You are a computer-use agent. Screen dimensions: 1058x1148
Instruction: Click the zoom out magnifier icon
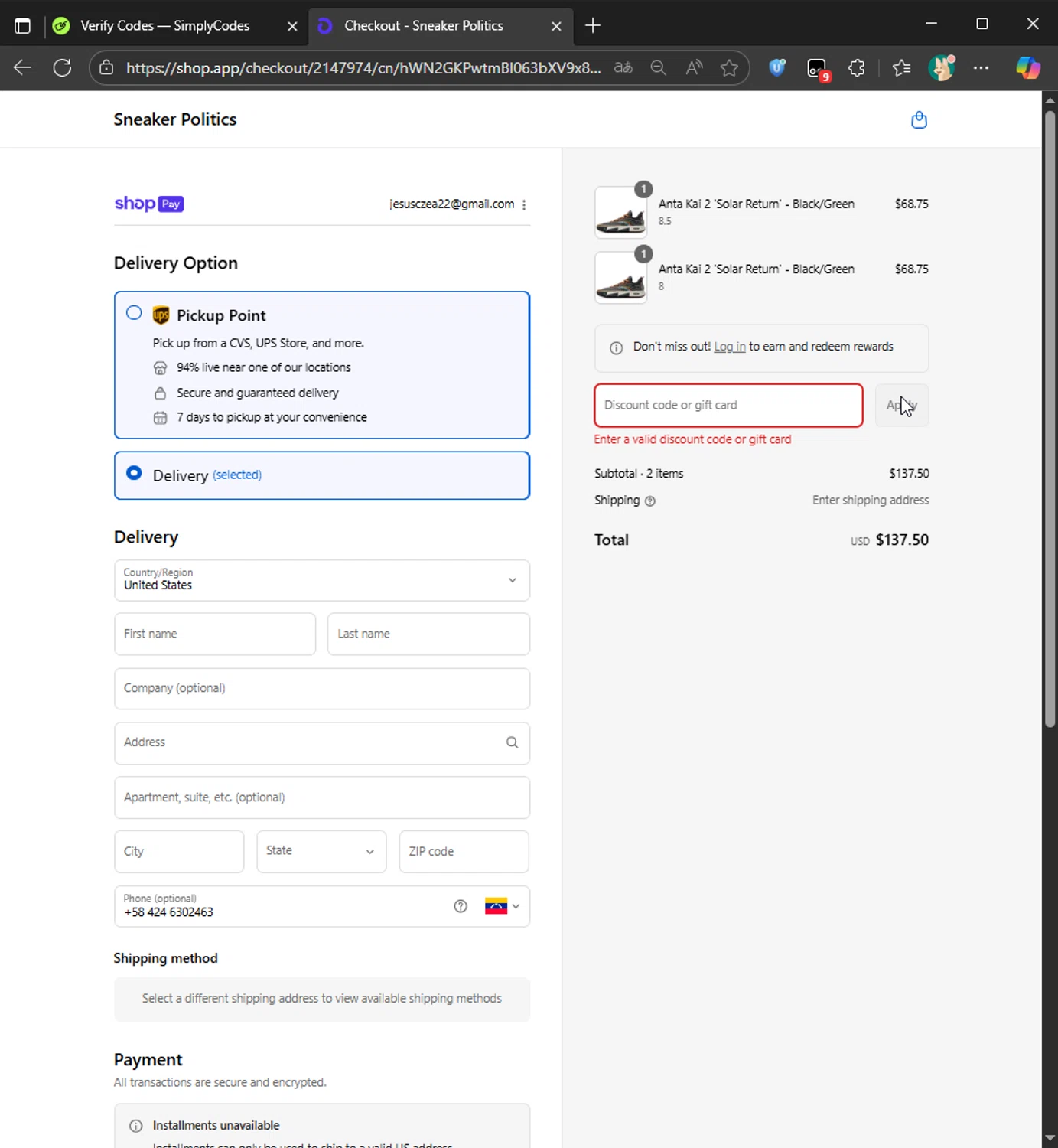click(x=658, y=68)
